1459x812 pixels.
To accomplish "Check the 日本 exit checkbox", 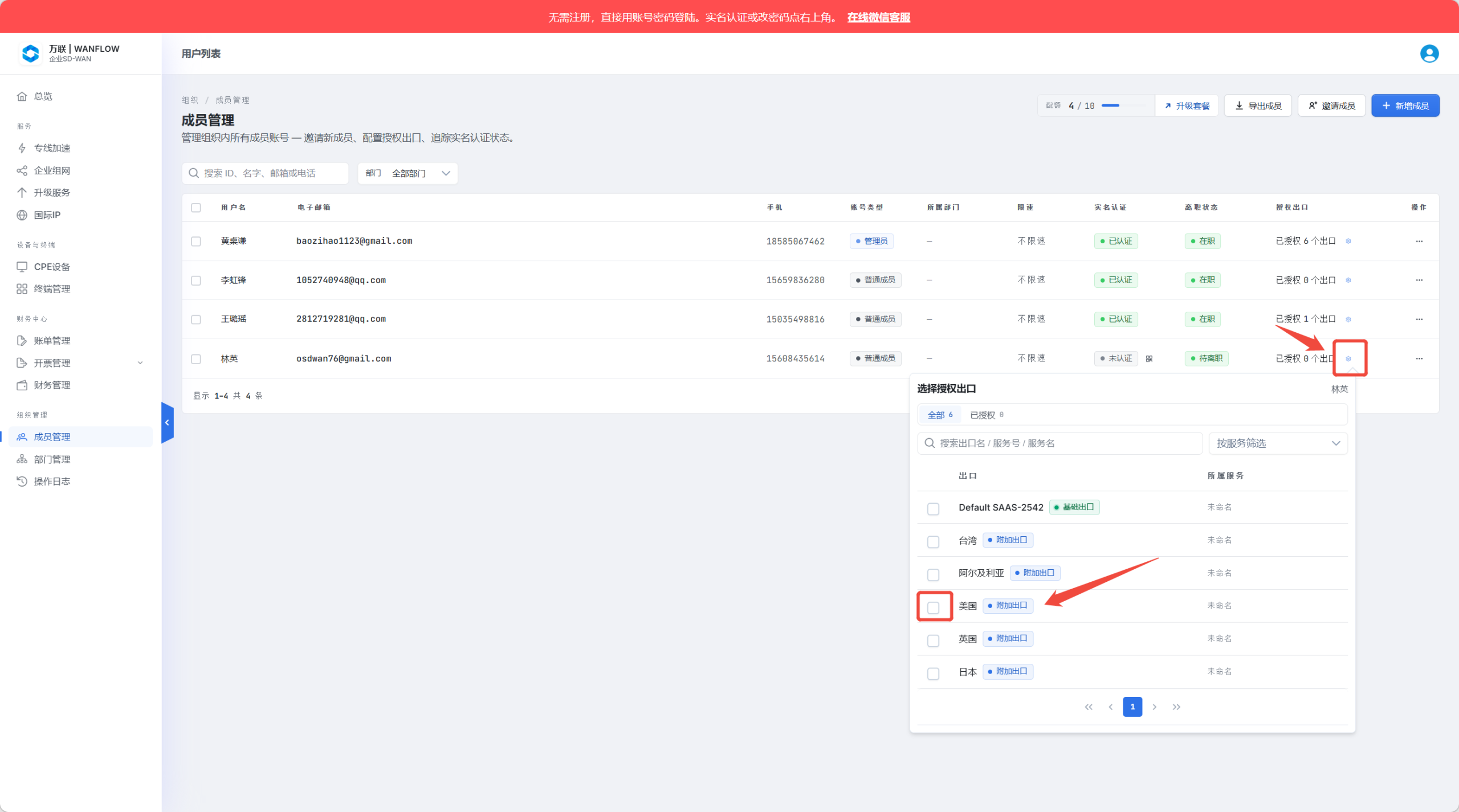I will [x=933, y=674].
